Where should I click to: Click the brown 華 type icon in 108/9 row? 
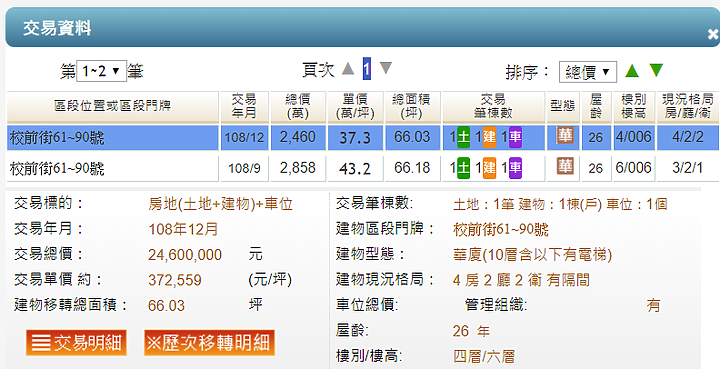pos(565,166)
